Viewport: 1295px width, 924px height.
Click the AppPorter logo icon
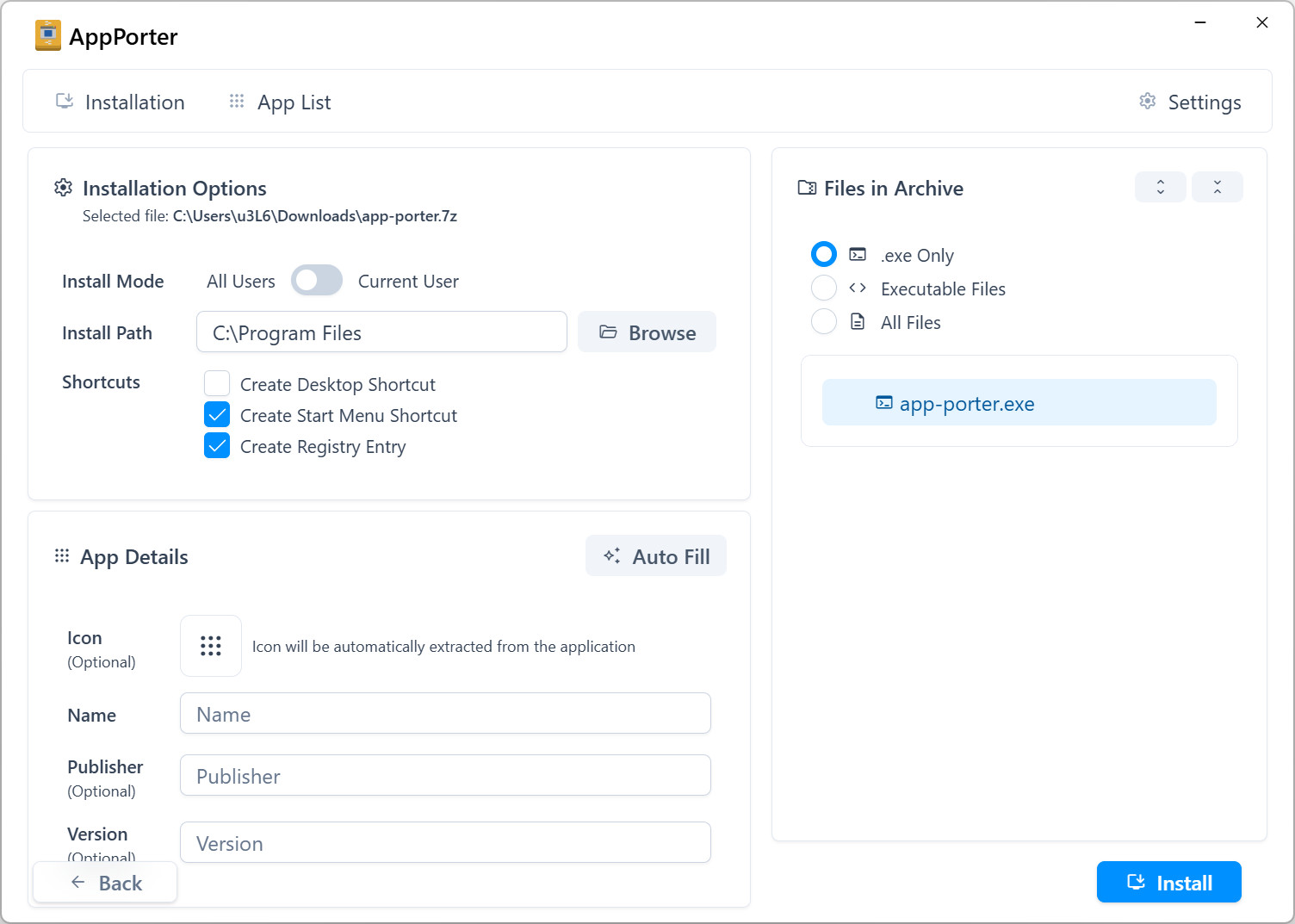[x=48, y=35]
